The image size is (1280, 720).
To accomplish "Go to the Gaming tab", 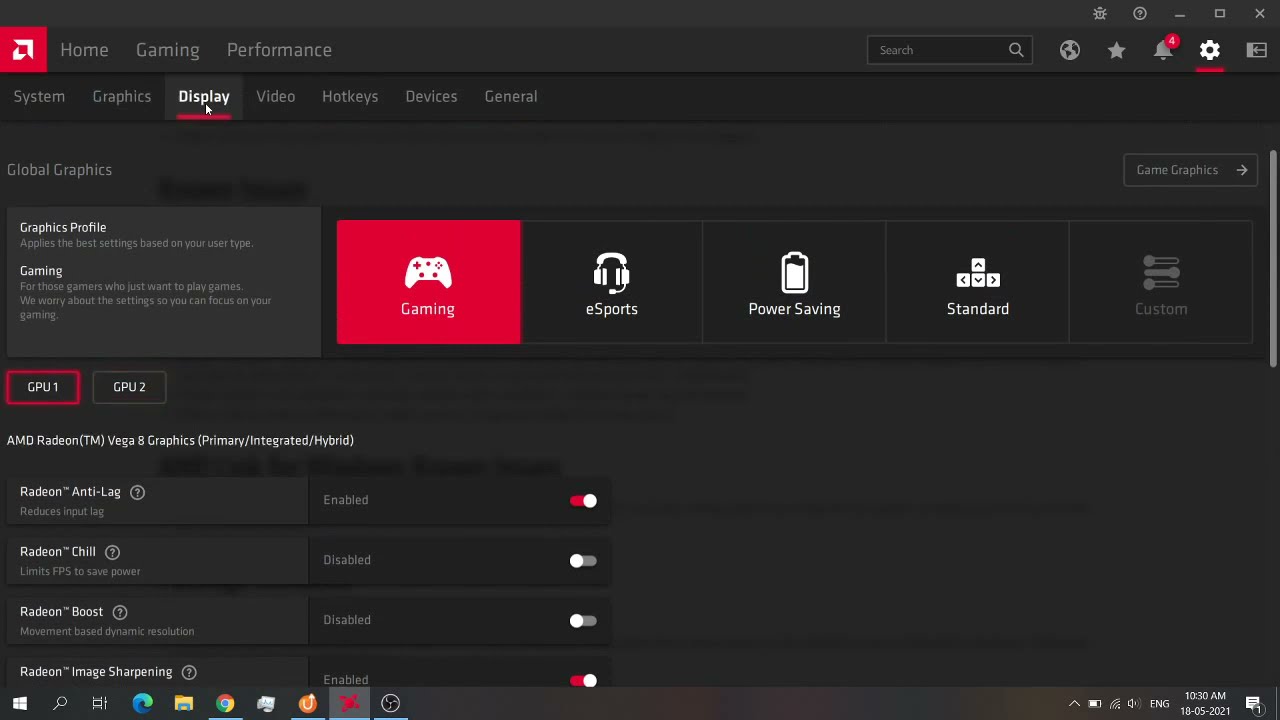I will tap(168, 50).
